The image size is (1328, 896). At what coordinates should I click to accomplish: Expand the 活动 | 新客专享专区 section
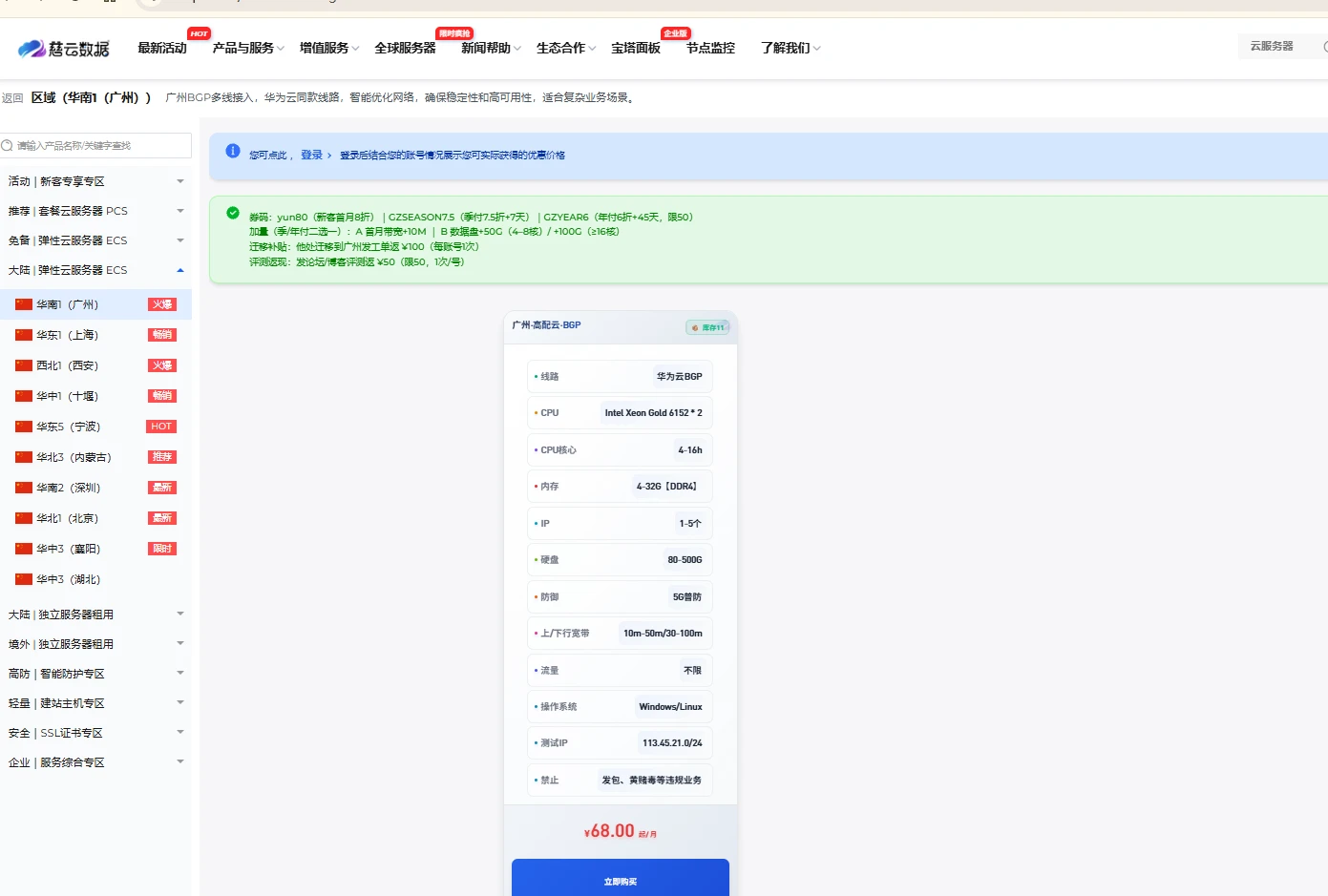tap(180, 181)
